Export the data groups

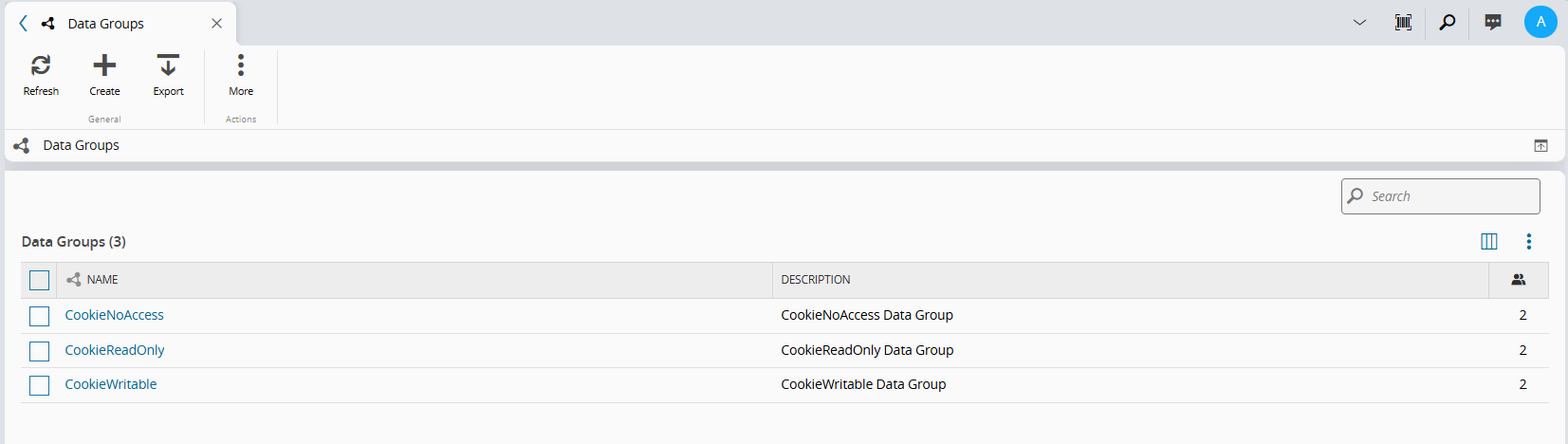click(168, 75)
